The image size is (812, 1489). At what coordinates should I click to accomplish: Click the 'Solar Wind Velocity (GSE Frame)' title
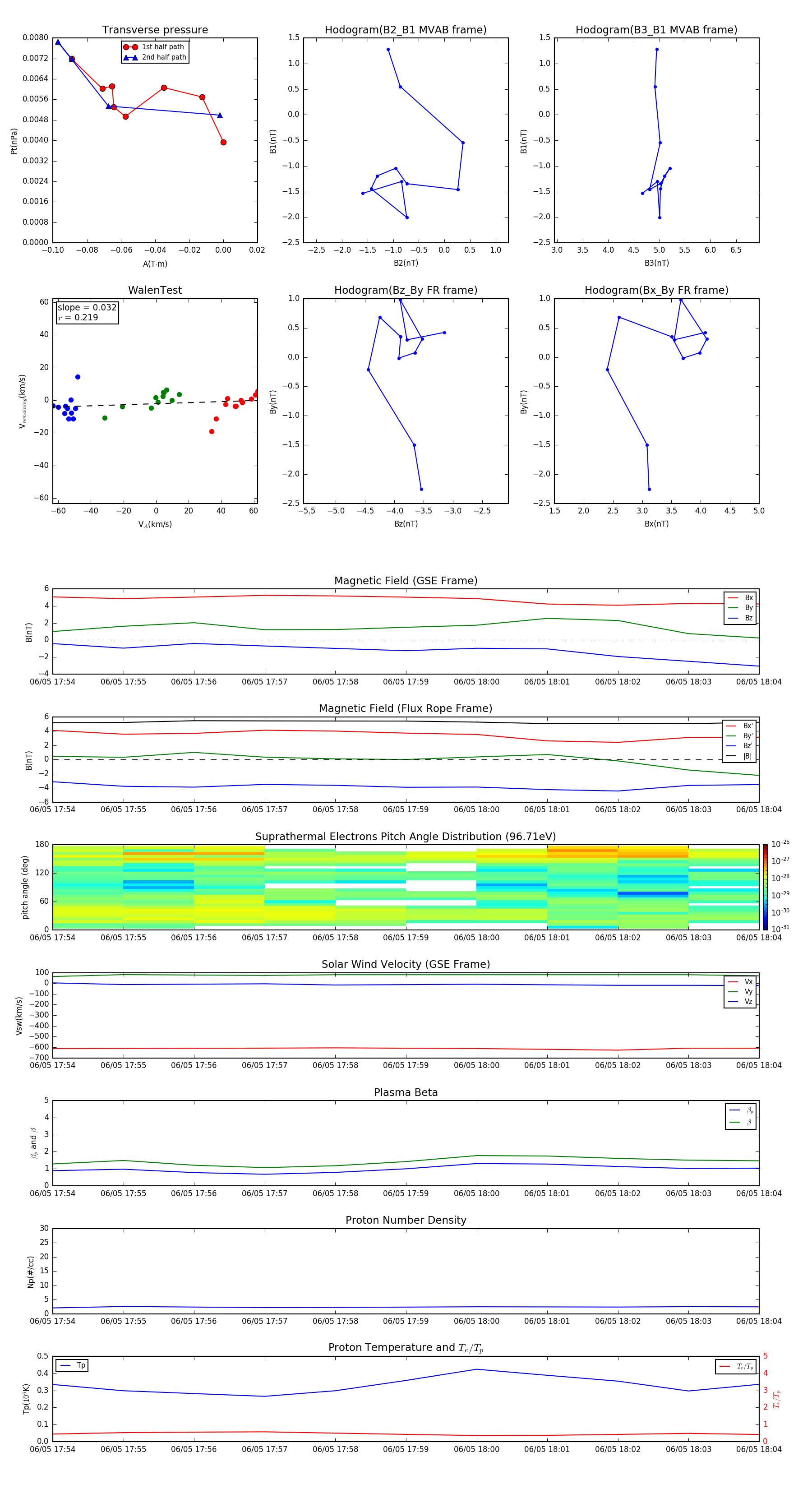click(x=406, y=964)
